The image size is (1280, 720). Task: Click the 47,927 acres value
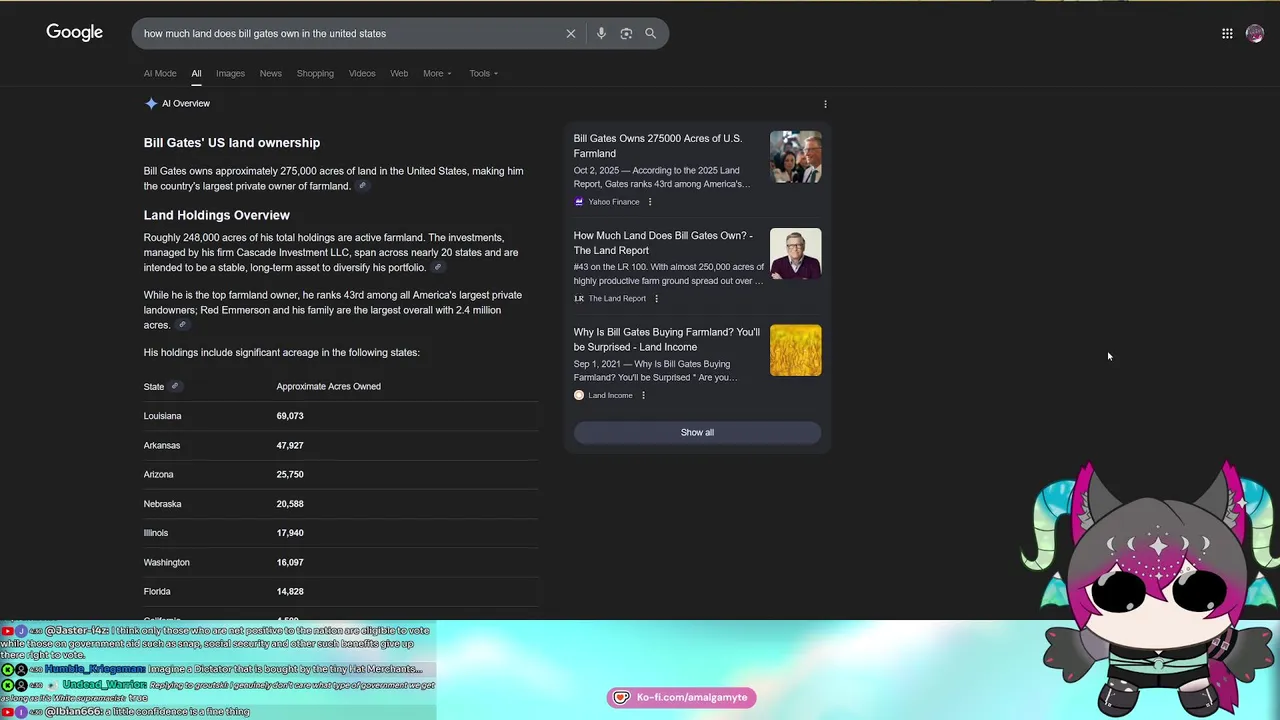click(x=290, y=445)
